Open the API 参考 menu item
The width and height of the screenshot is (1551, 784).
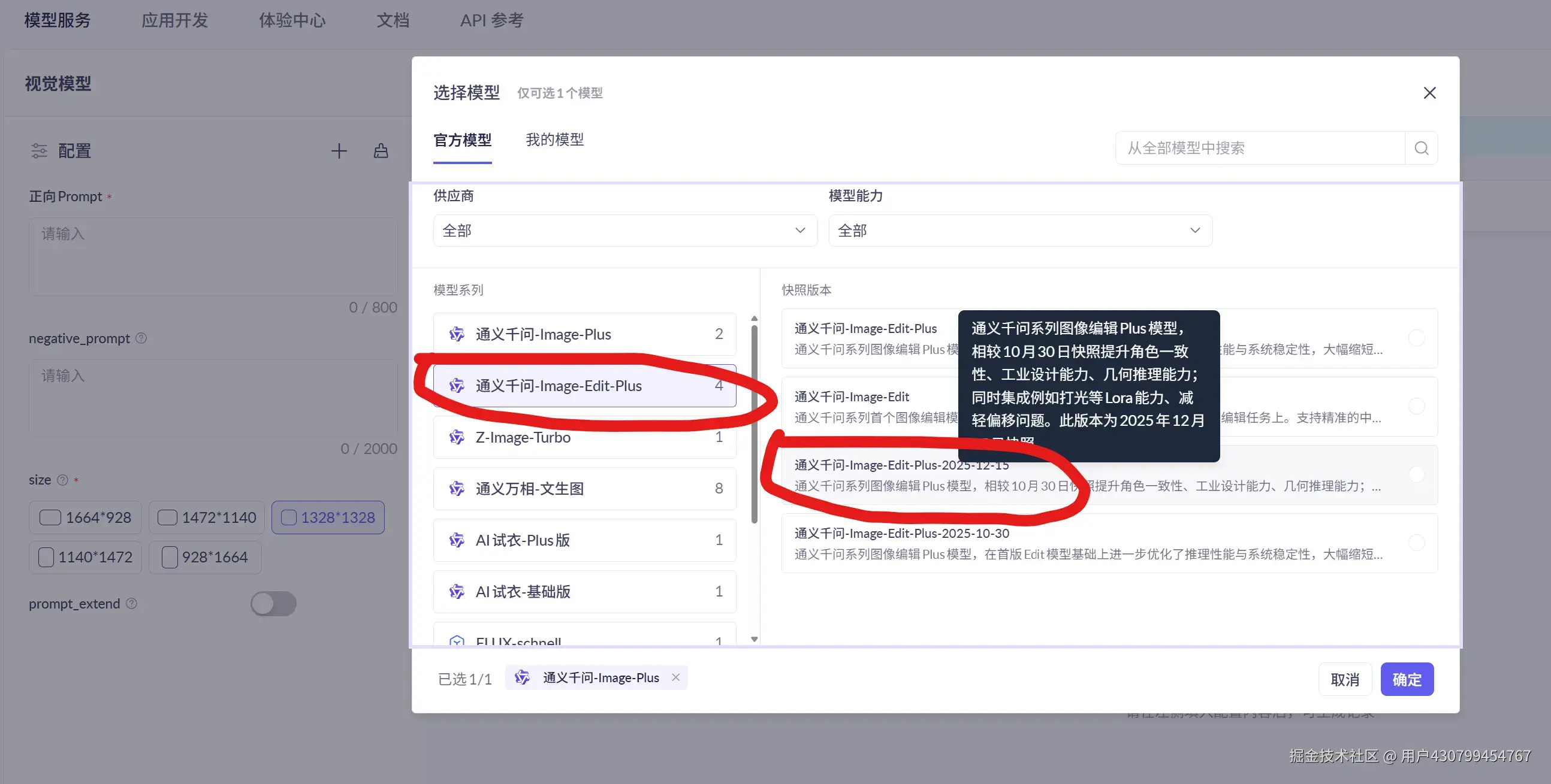pyautogui.click(x=491, y=20)
